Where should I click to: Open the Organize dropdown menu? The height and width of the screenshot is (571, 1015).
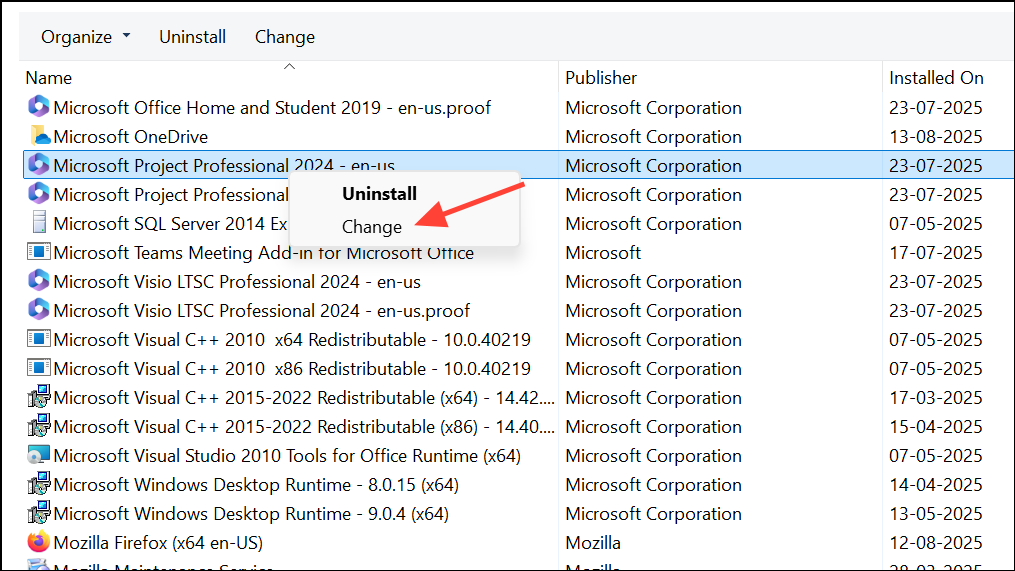tap(85, 37)
